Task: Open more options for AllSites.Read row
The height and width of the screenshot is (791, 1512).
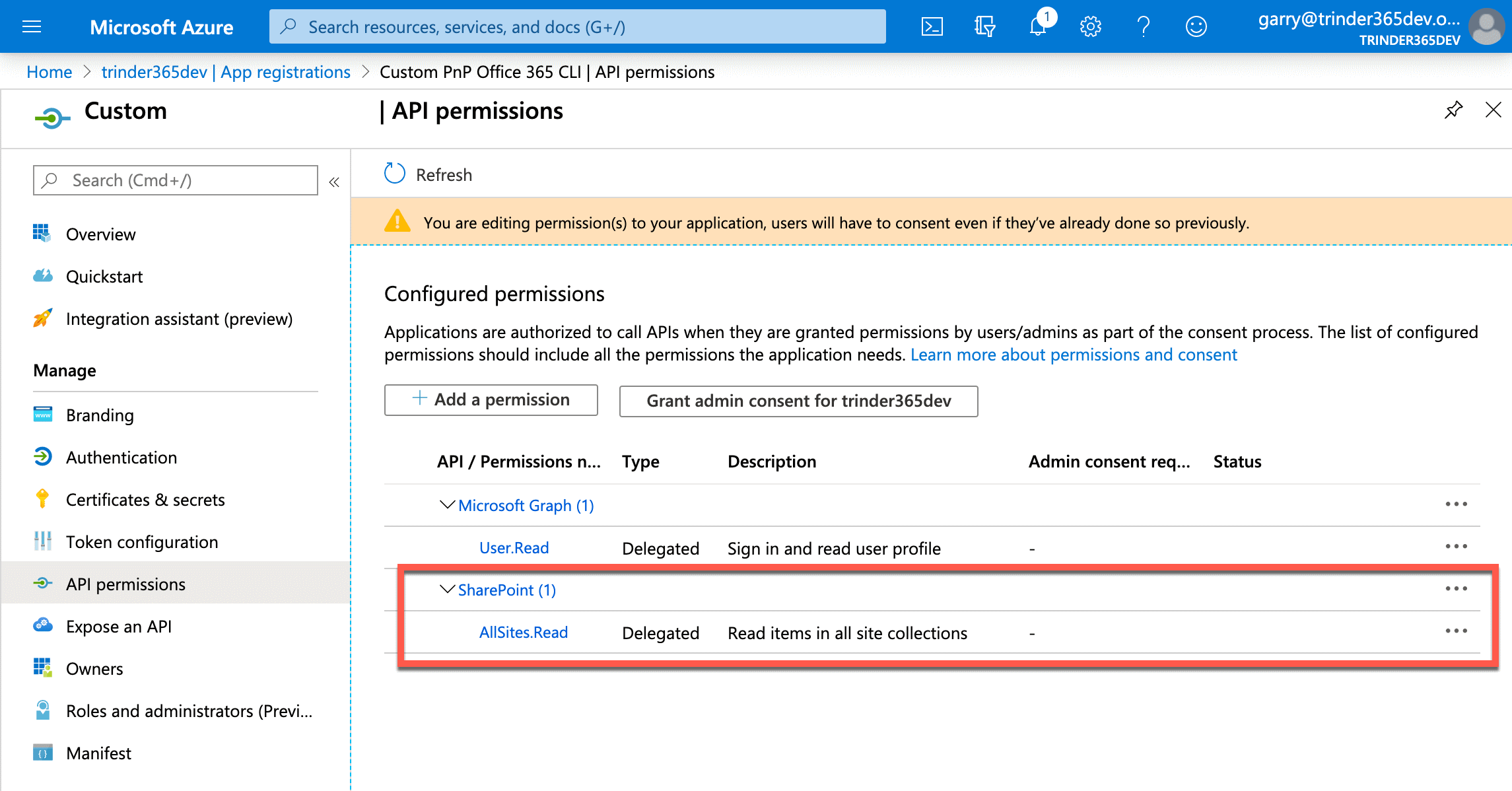Action: pos(1456,631)
